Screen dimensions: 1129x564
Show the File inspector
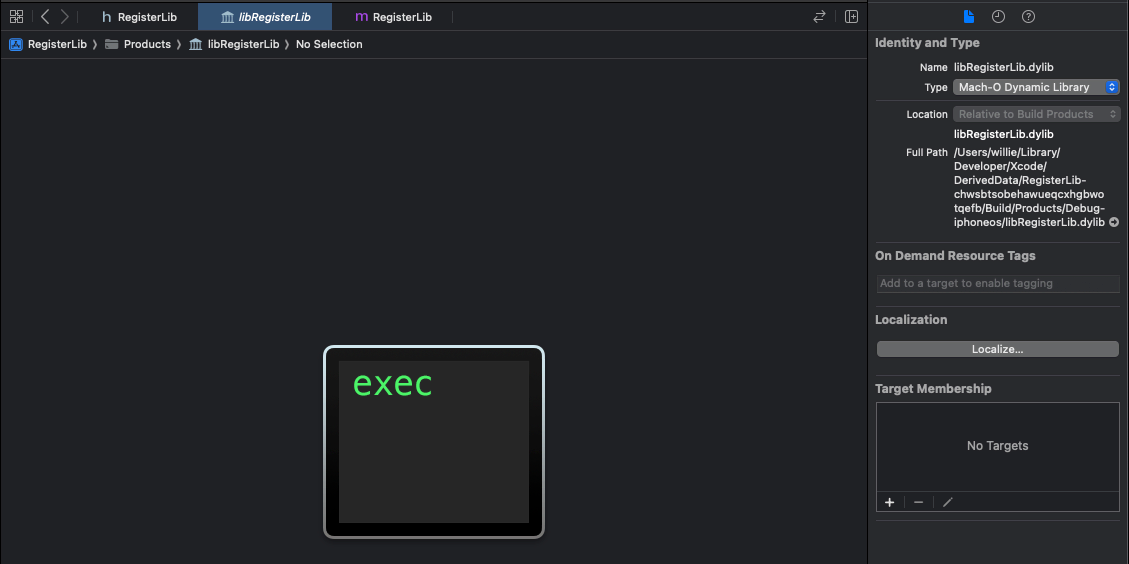[x=968, y=17]
